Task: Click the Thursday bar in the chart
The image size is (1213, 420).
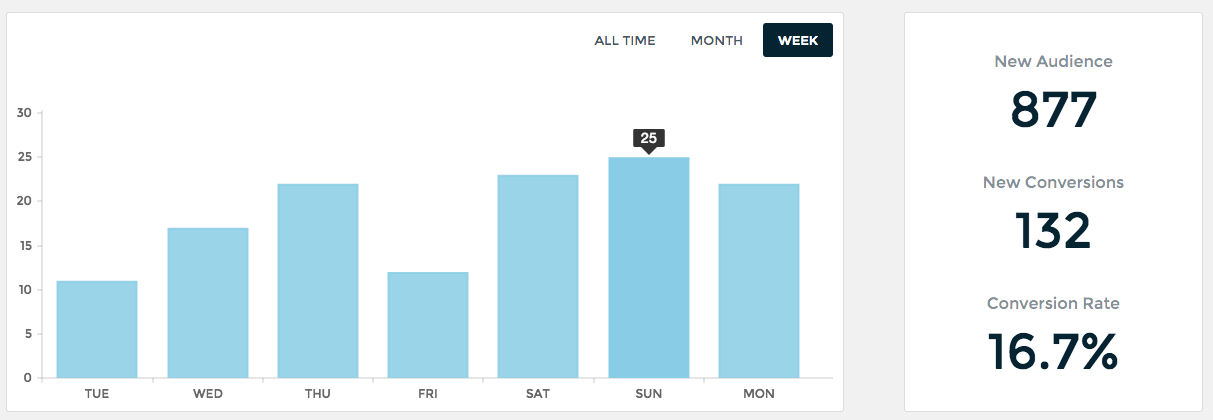Action: click(x=318, y=281)
